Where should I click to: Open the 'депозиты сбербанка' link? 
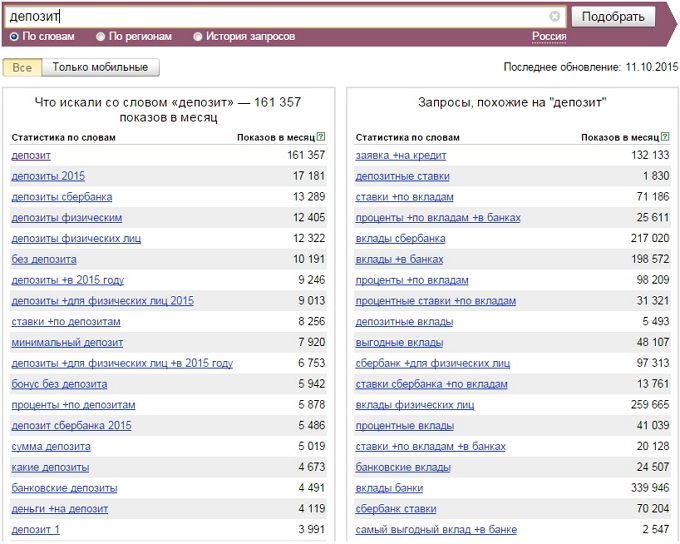(x=62, y=197)
